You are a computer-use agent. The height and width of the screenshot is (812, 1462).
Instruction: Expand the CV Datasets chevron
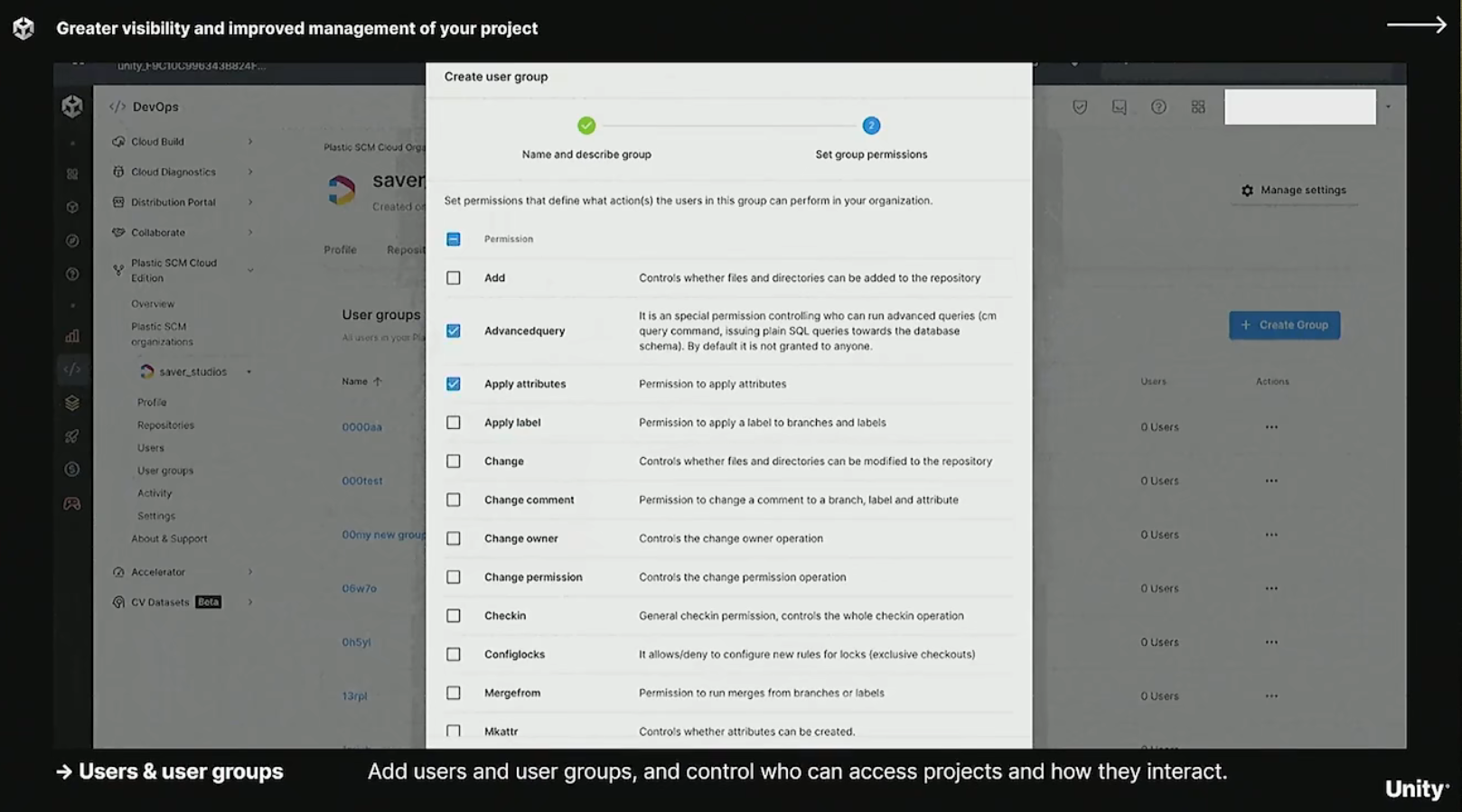pos(250,602)
